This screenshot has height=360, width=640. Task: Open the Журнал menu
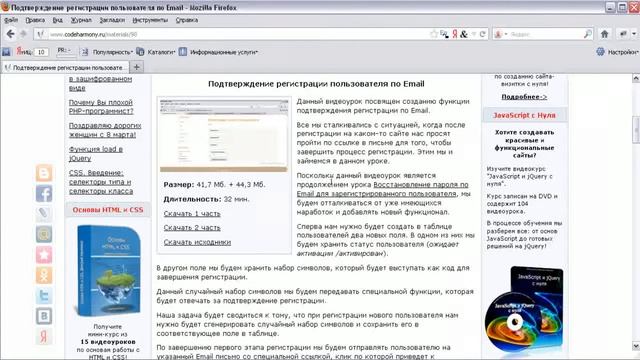(81, 20)
